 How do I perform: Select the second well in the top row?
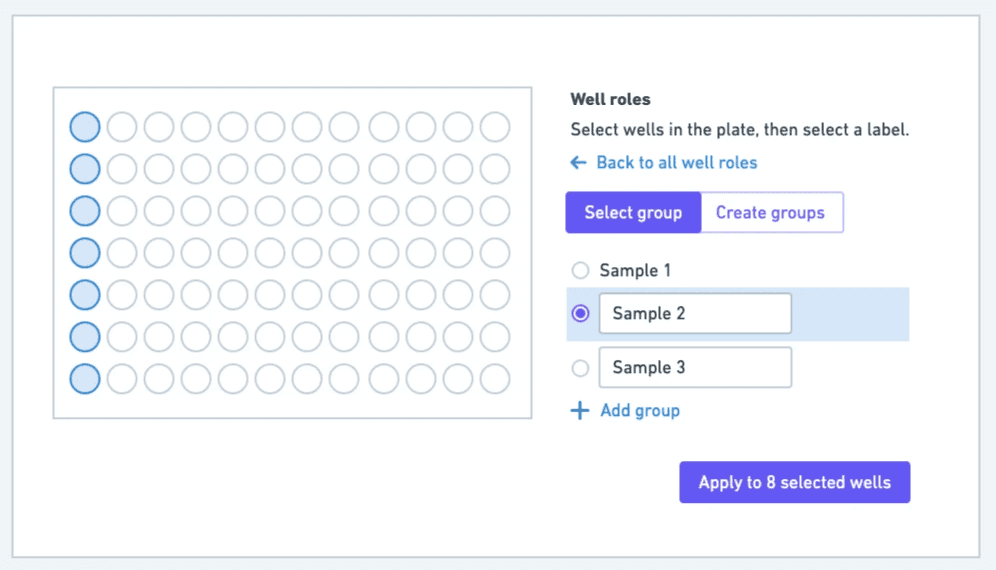[x=122, y=127]
